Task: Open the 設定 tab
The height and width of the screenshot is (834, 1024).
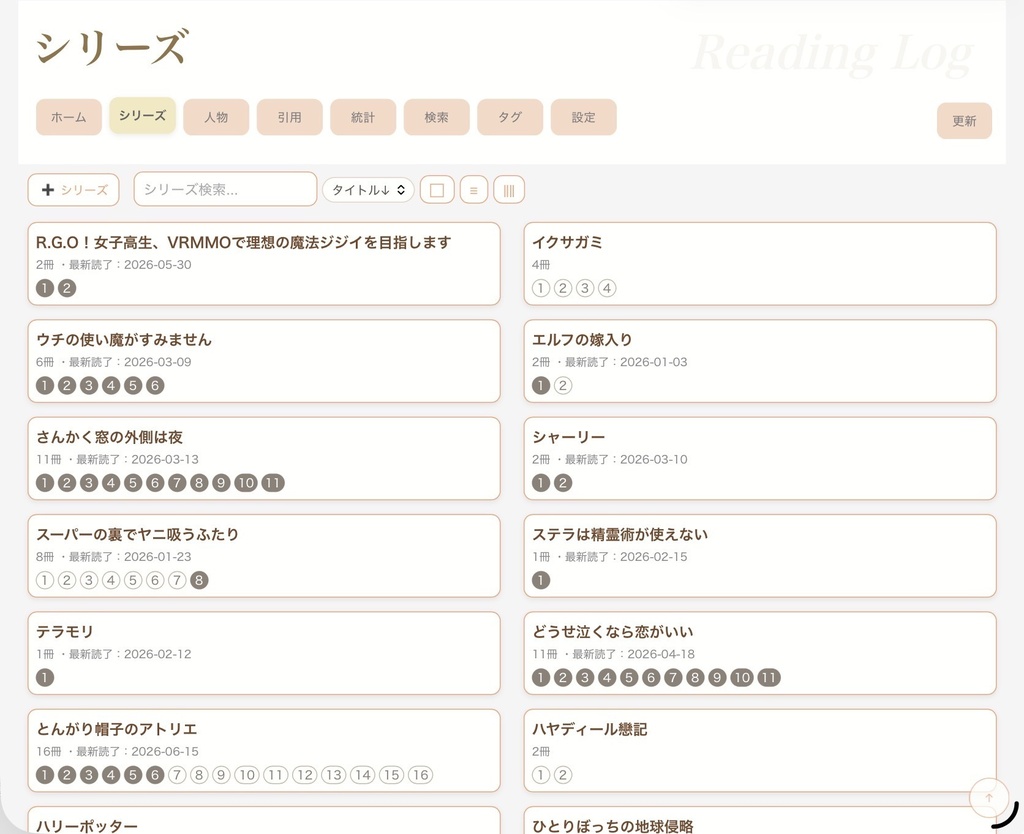Action: pos(584,118)
